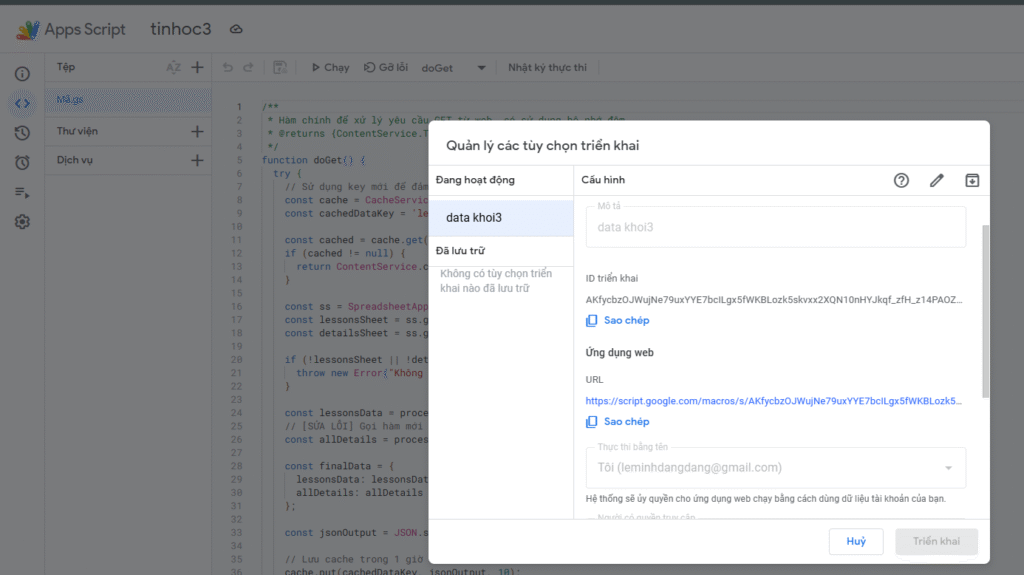1024x575 pixels.
Task: Copy web app URL with Sao chép
Action: pos(618,421)
